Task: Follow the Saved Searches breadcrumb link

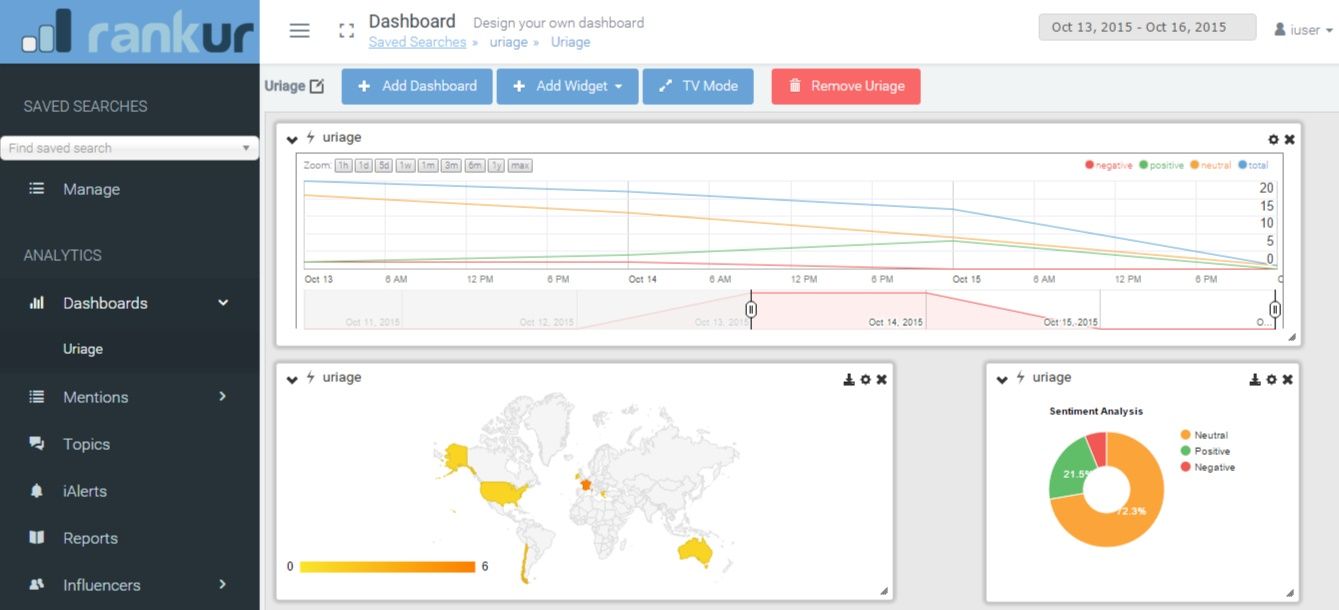Action: pos(417,42)
